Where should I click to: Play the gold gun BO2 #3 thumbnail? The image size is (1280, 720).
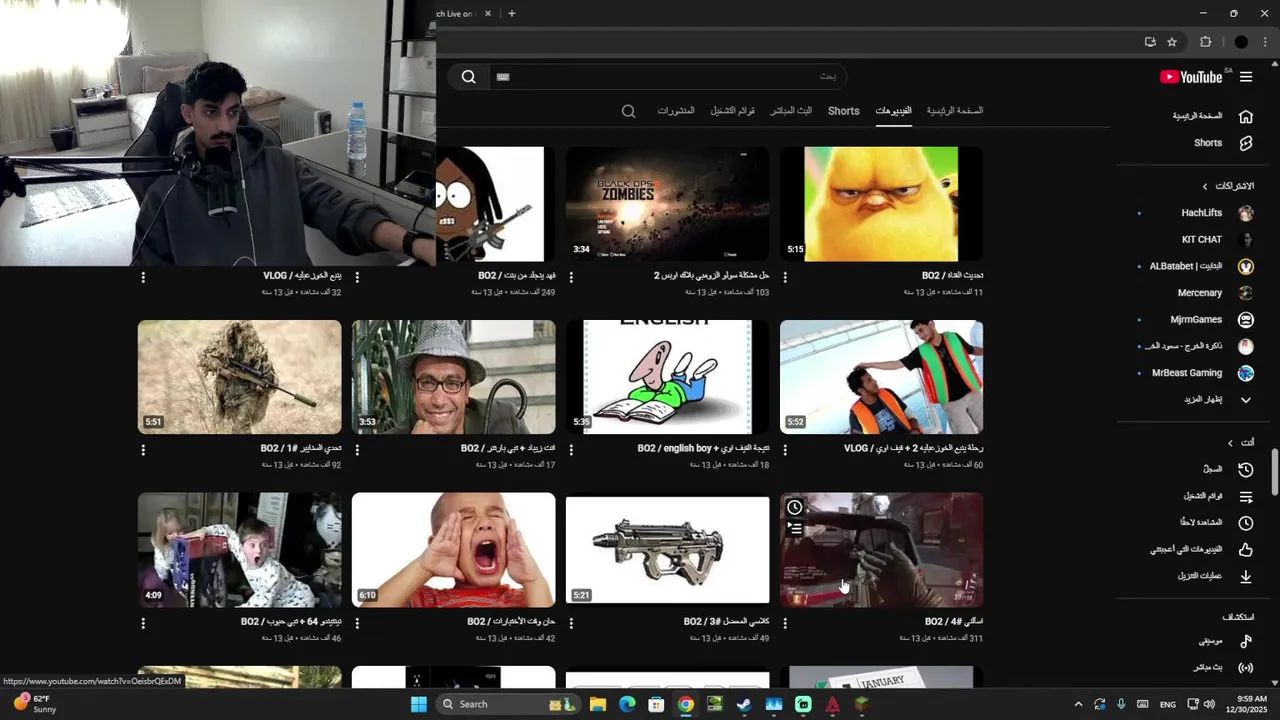point(667,550)
